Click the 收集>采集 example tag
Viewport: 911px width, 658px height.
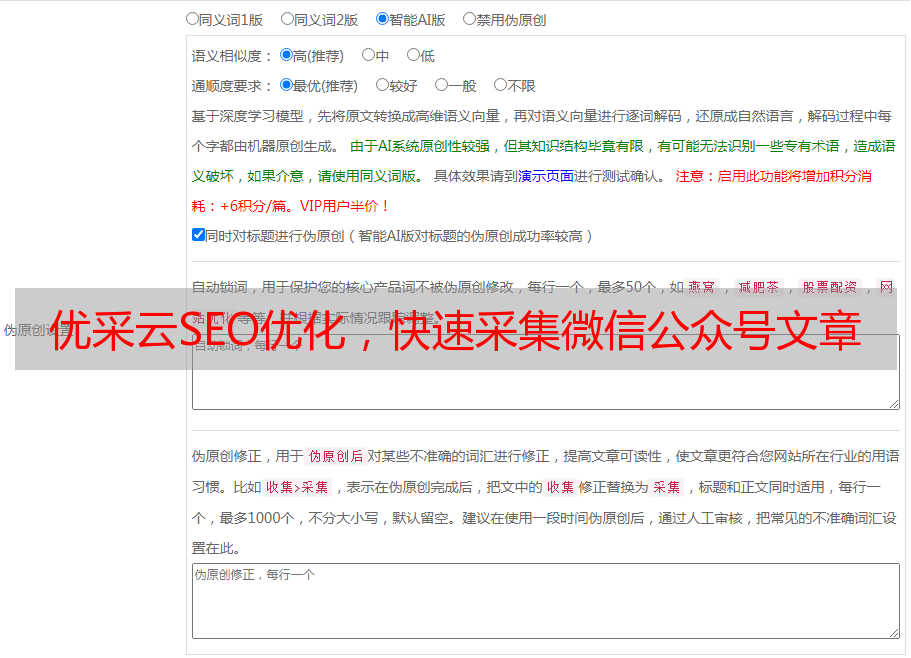click(x=297, y=487)
